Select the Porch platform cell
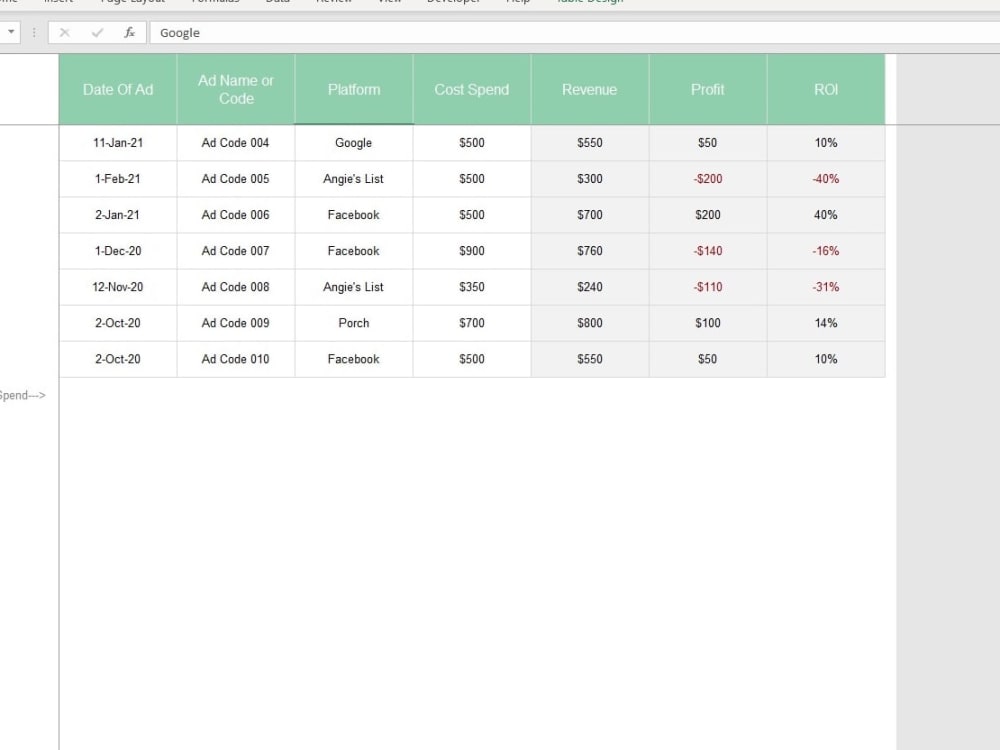Image resolution: width=1000 pixels, height=750 pixels. 354,323
